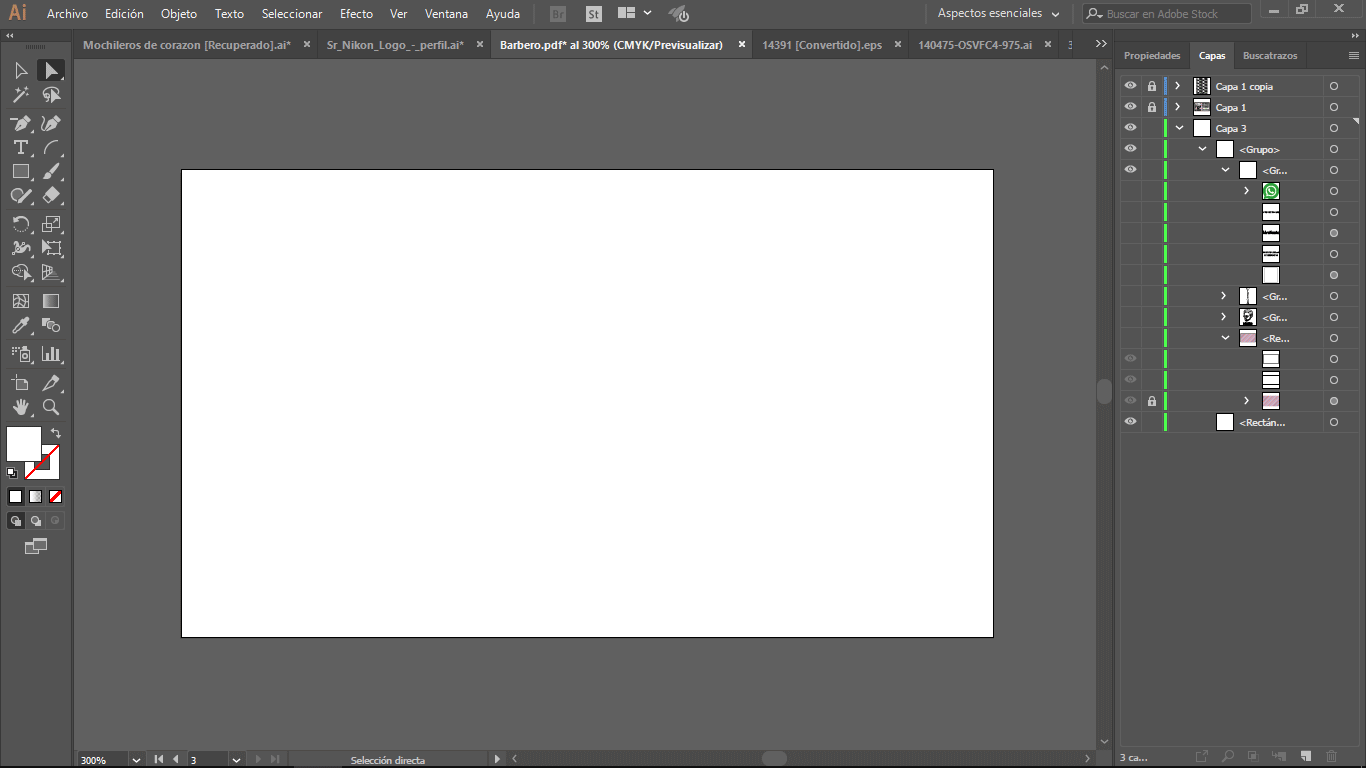
Task: Toggle visibility of Capa 3
Action: (x=1130, y=128)
